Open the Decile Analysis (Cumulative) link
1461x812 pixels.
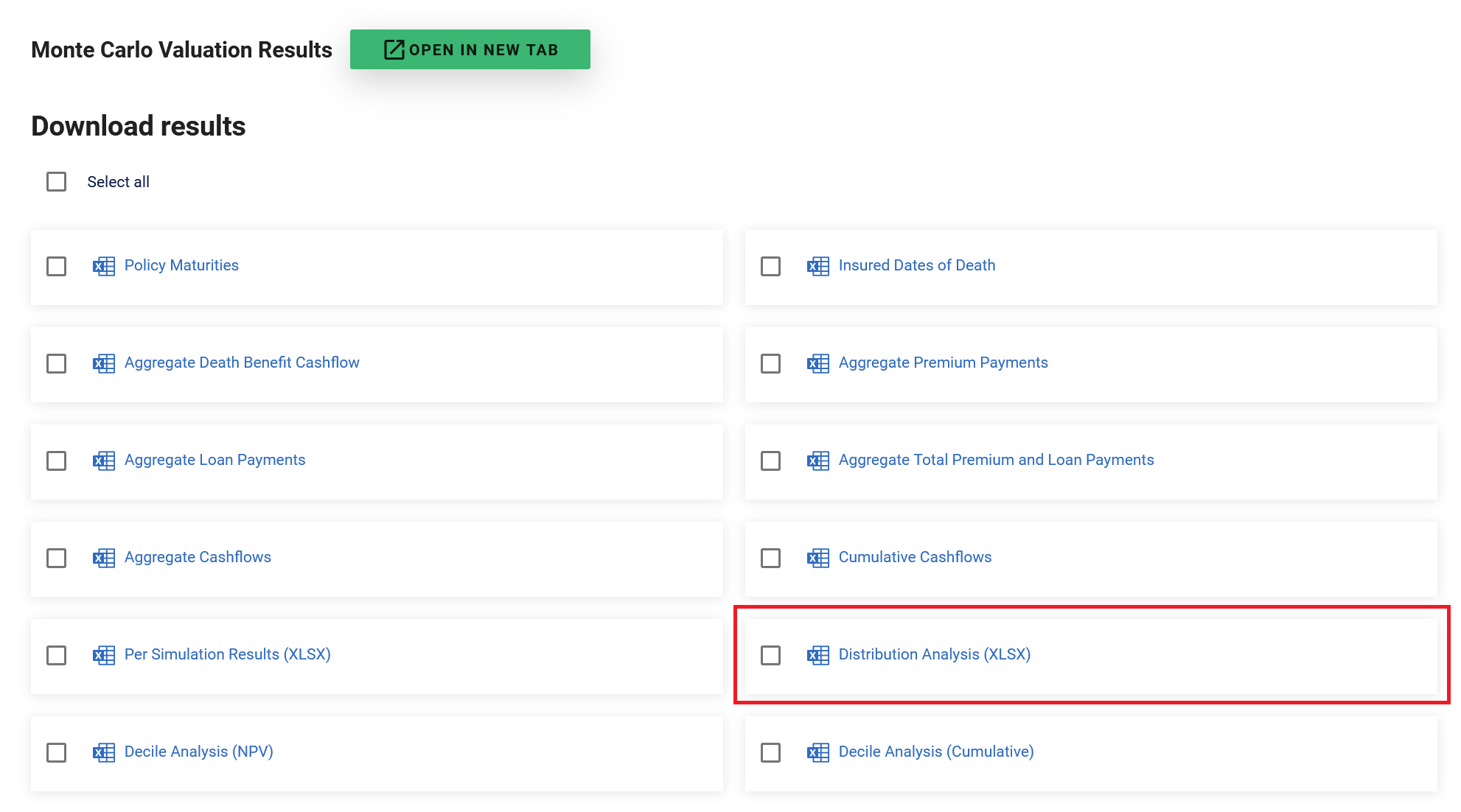tap(935, 752)
